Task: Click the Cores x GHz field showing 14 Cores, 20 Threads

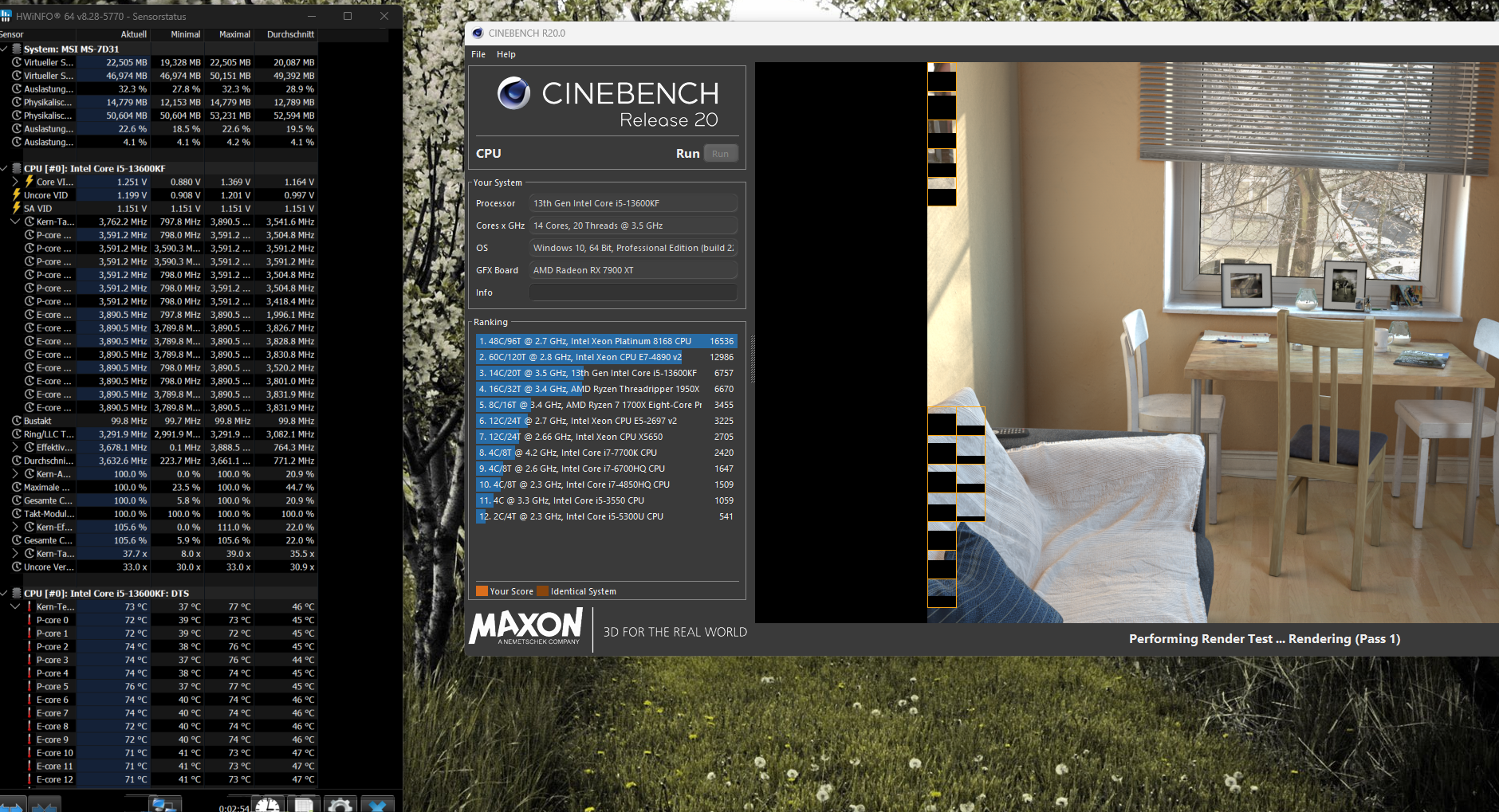Action: [634, 226]
